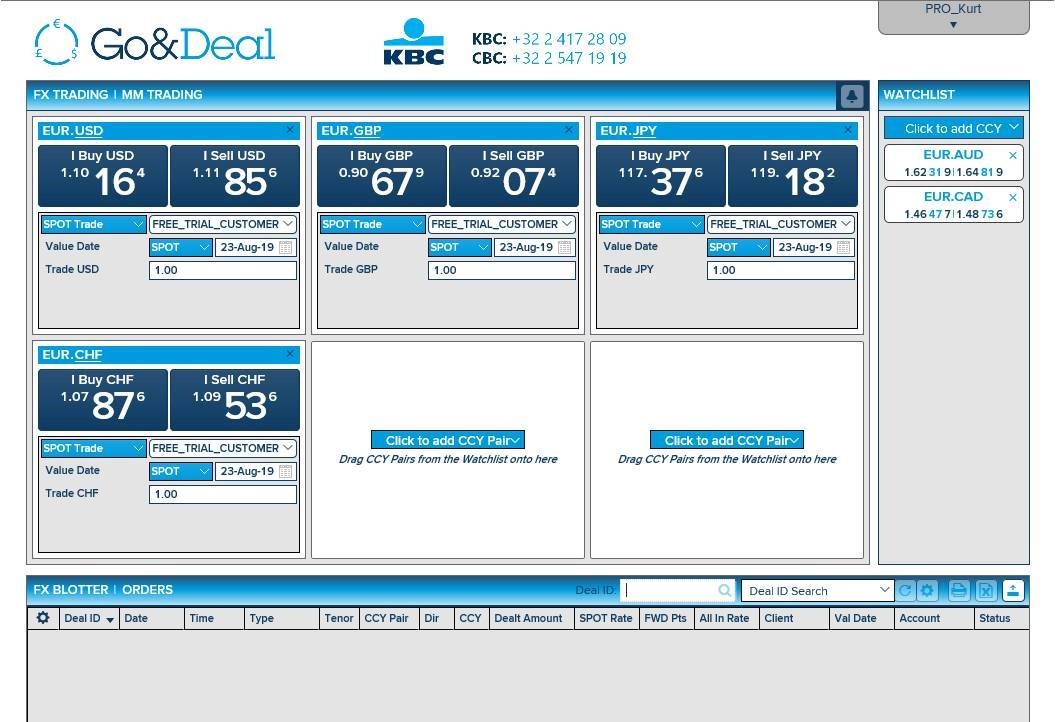Sort blotter by Deal ID column
Viewport: 1055px width, 722px height.
(88, 618)
